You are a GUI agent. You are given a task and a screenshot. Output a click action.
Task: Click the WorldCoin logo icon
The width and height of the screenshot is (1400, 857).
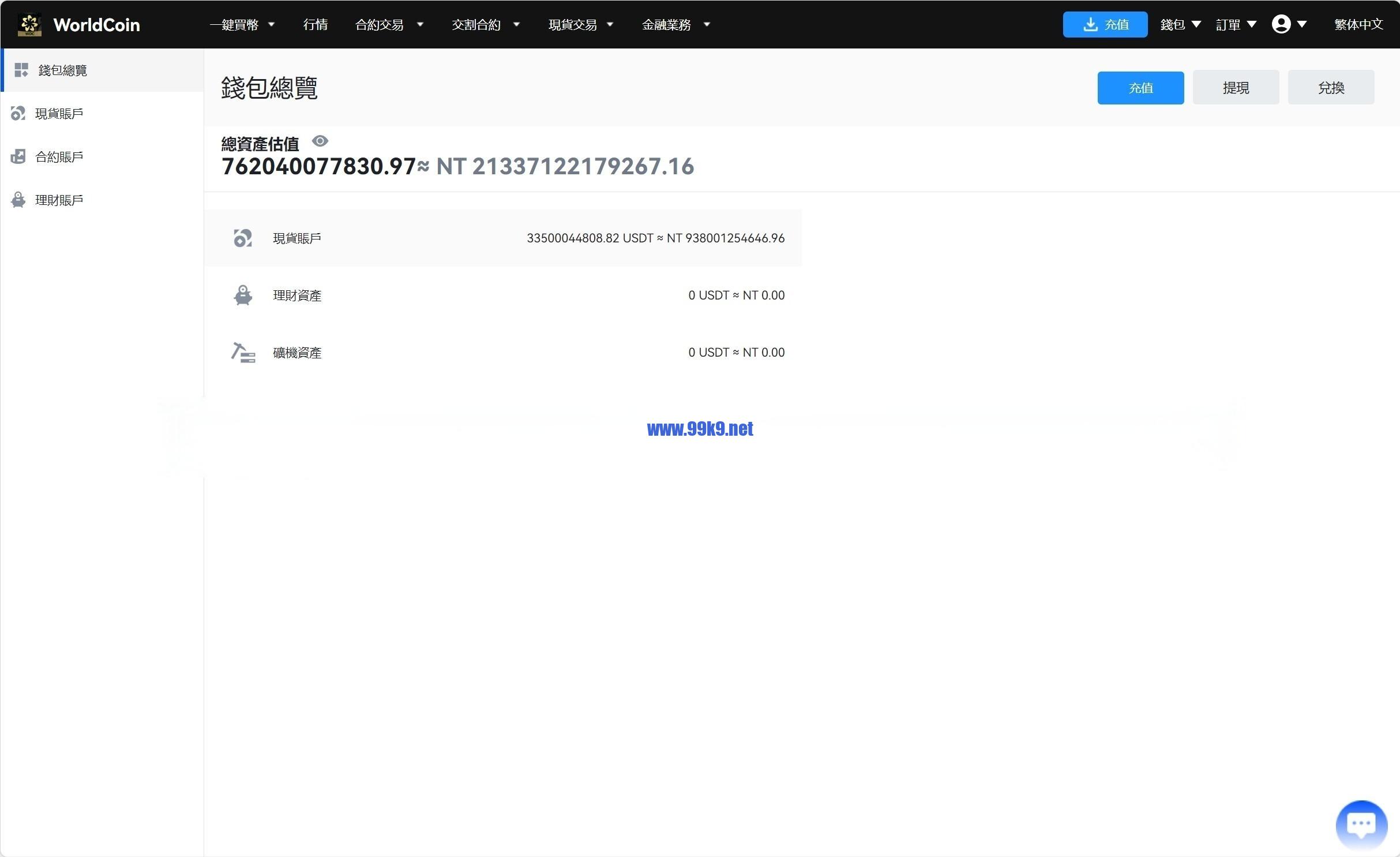click(29, 24)
